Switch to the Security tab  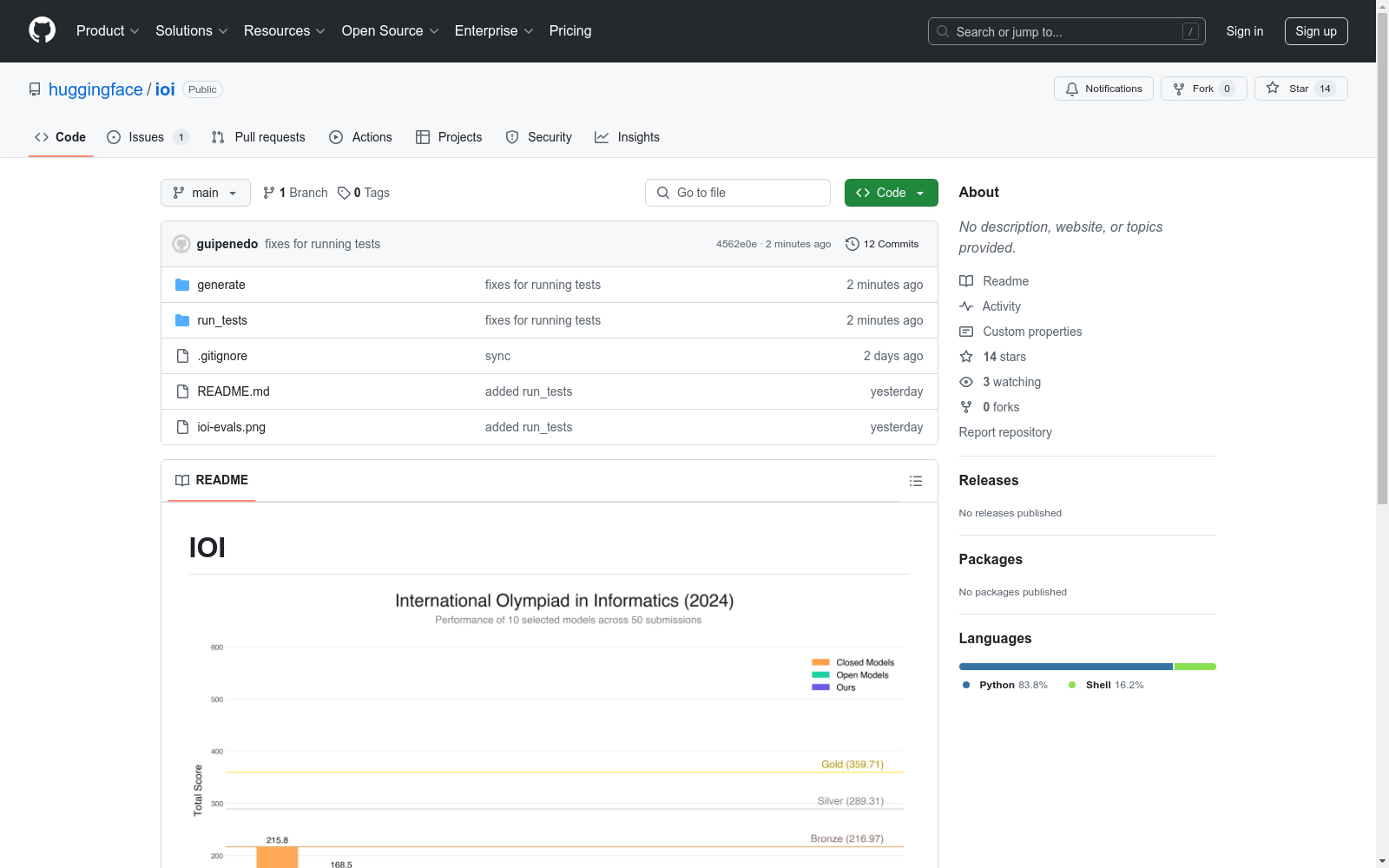tap(538, 137)
